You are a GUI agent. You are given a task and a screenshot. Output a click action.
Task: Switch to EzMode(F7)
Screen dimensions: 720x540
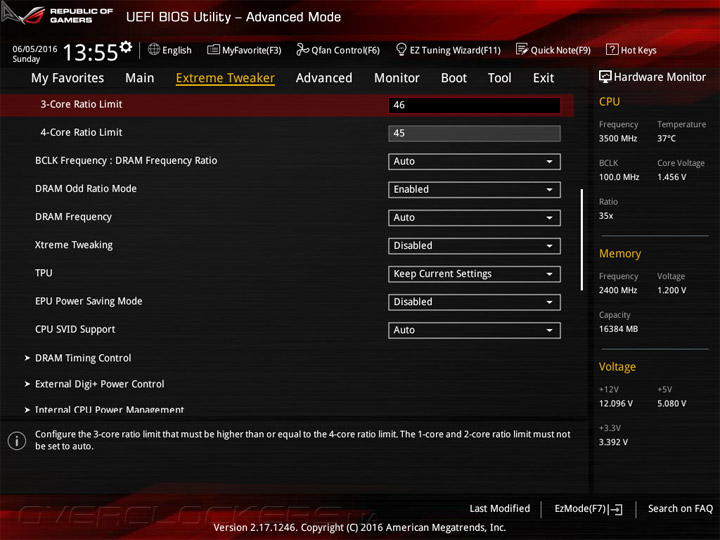pos(589,509)
